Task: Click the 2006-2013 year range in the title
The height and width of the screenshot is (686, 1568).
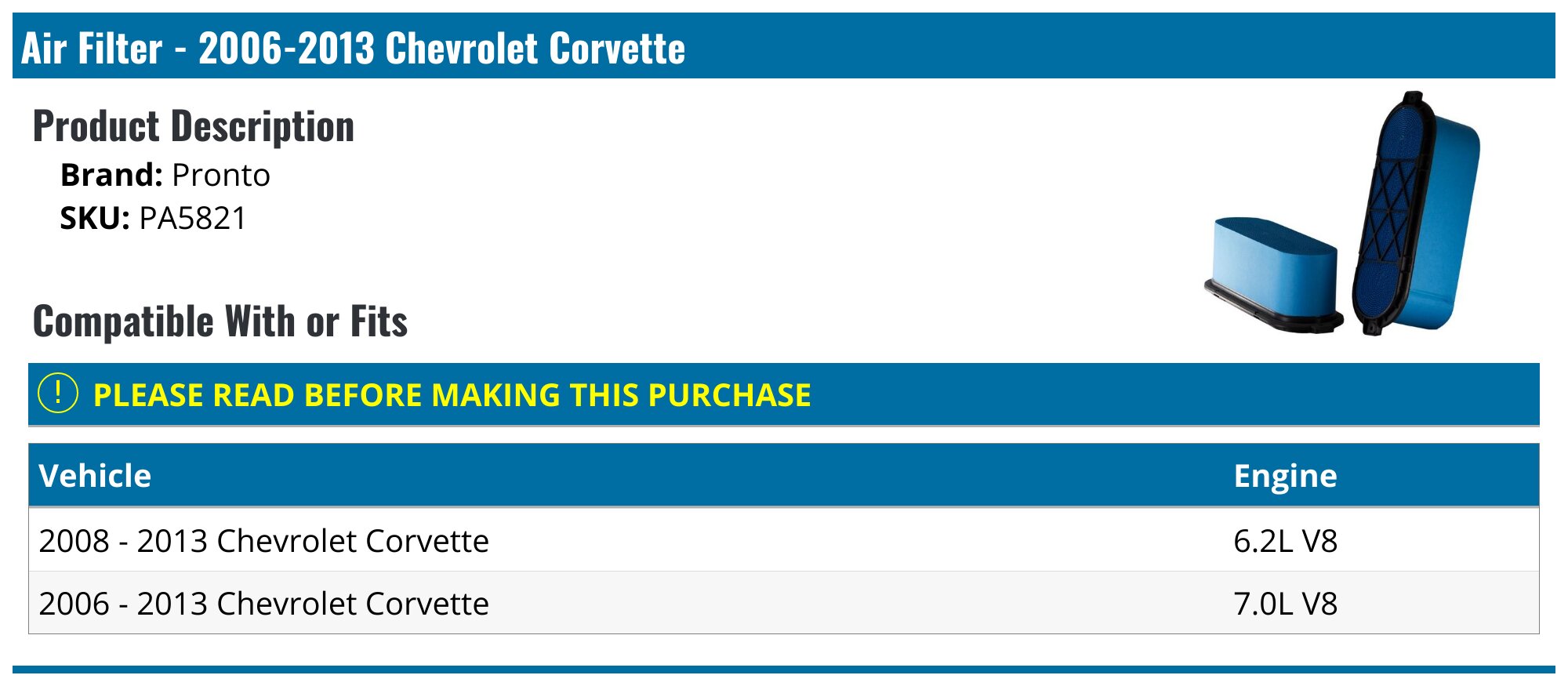Action: (x=287, y=49)
